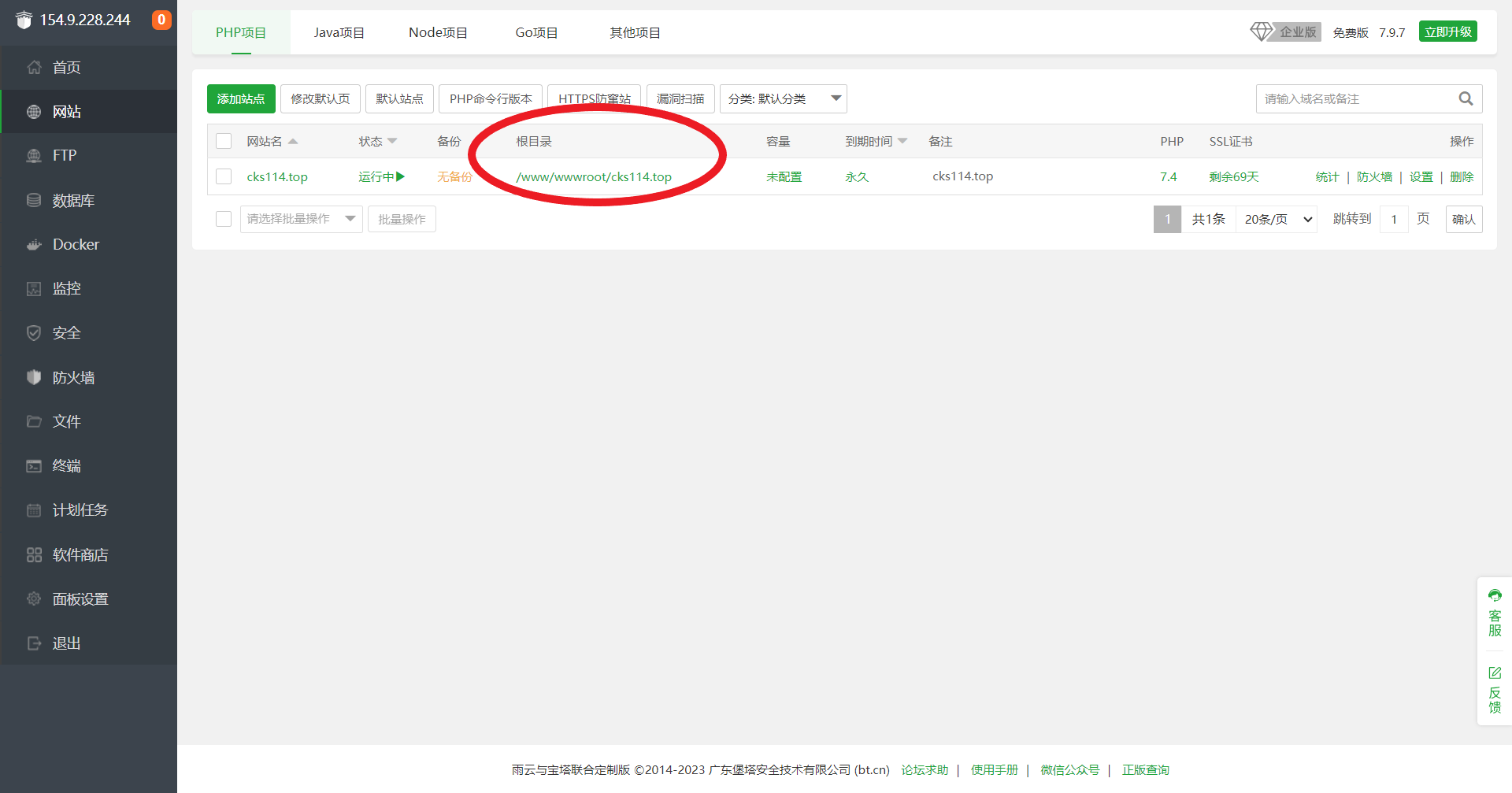Click the home icon beside 首页
Screen dimensions: 1512x793
[x=34, y=68]
